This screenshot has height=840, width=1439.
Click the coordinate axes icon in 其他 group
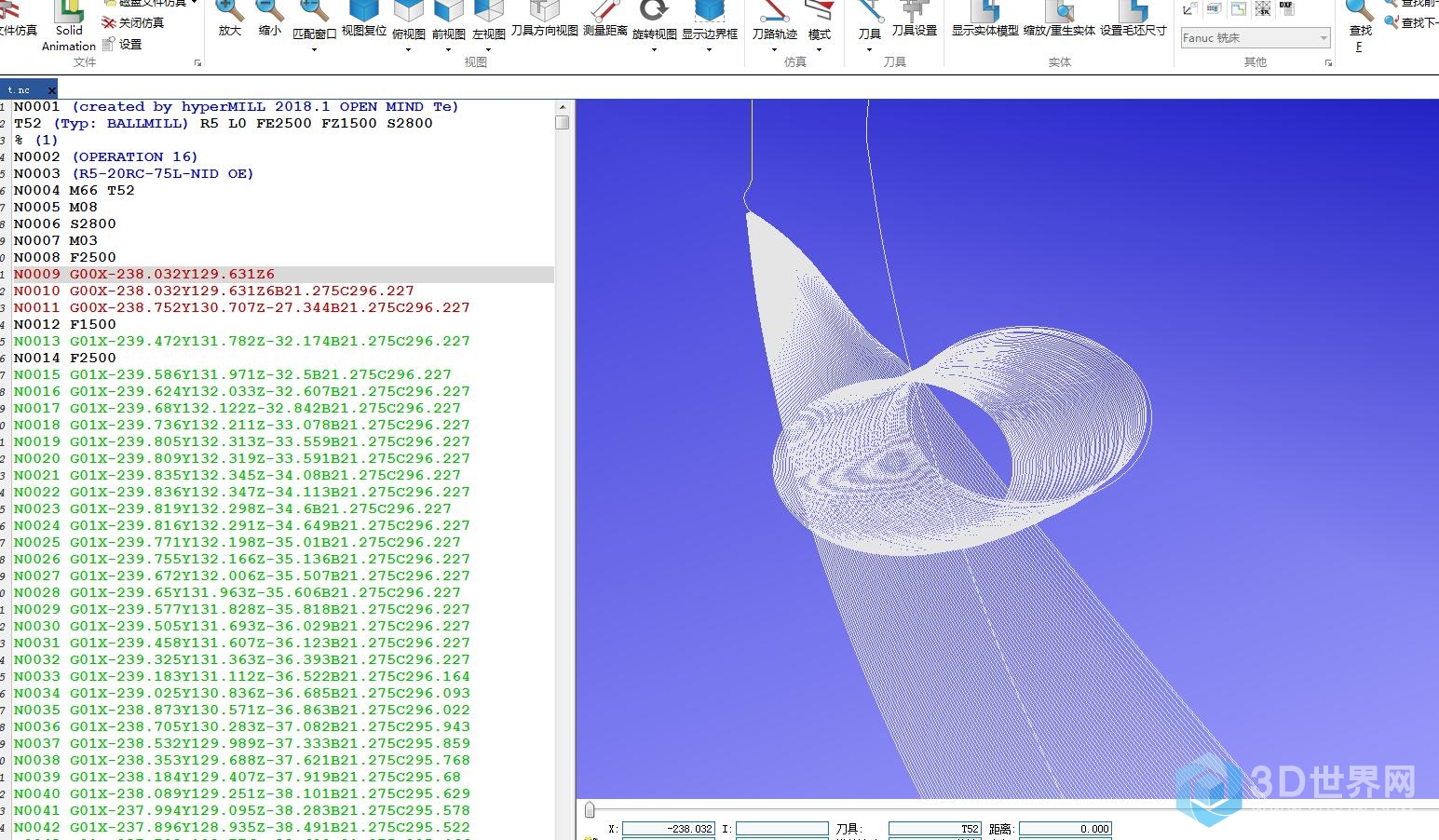pyautogui.click(x=1189, y=8)
